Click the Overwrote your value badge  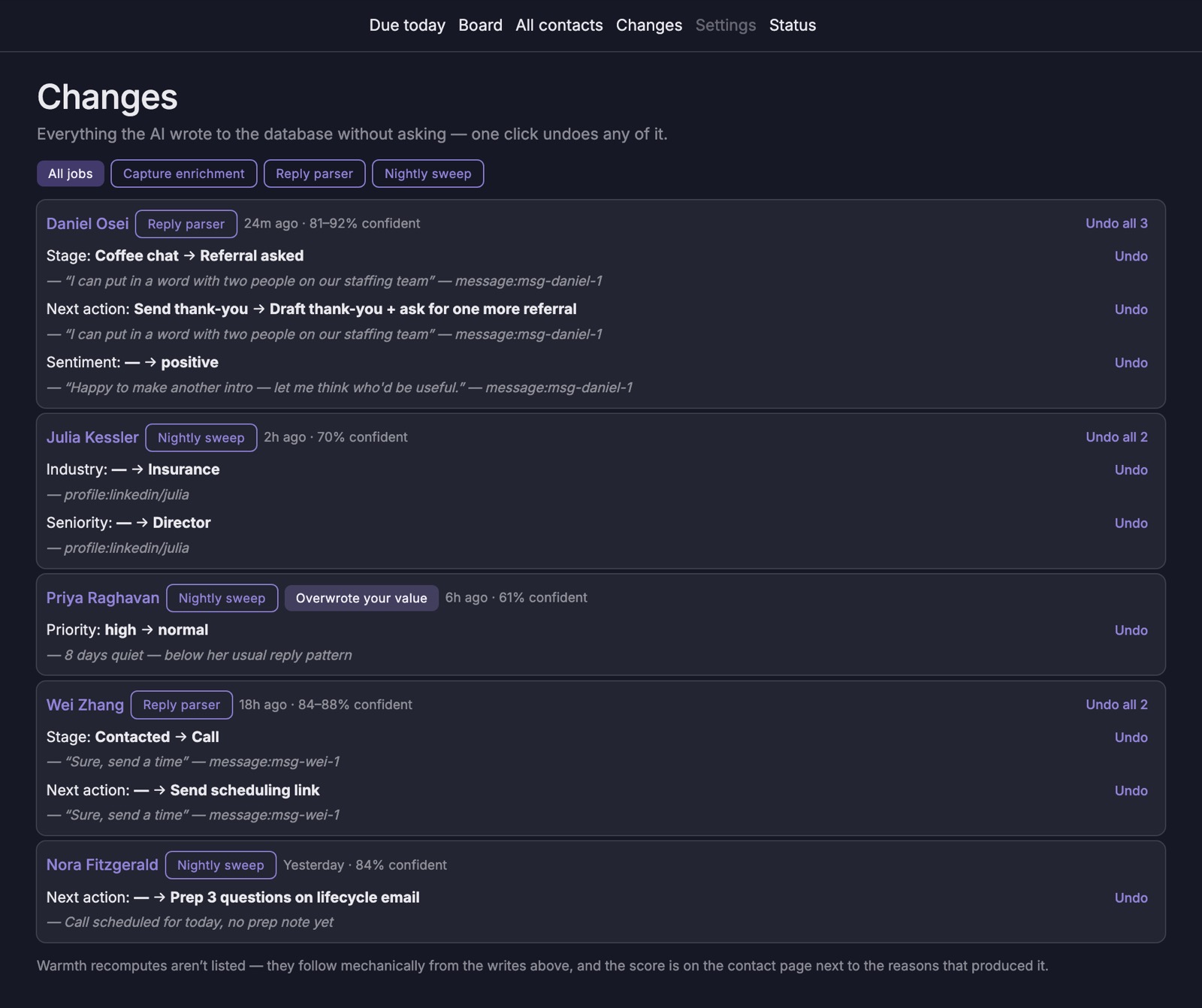[361, 599]
